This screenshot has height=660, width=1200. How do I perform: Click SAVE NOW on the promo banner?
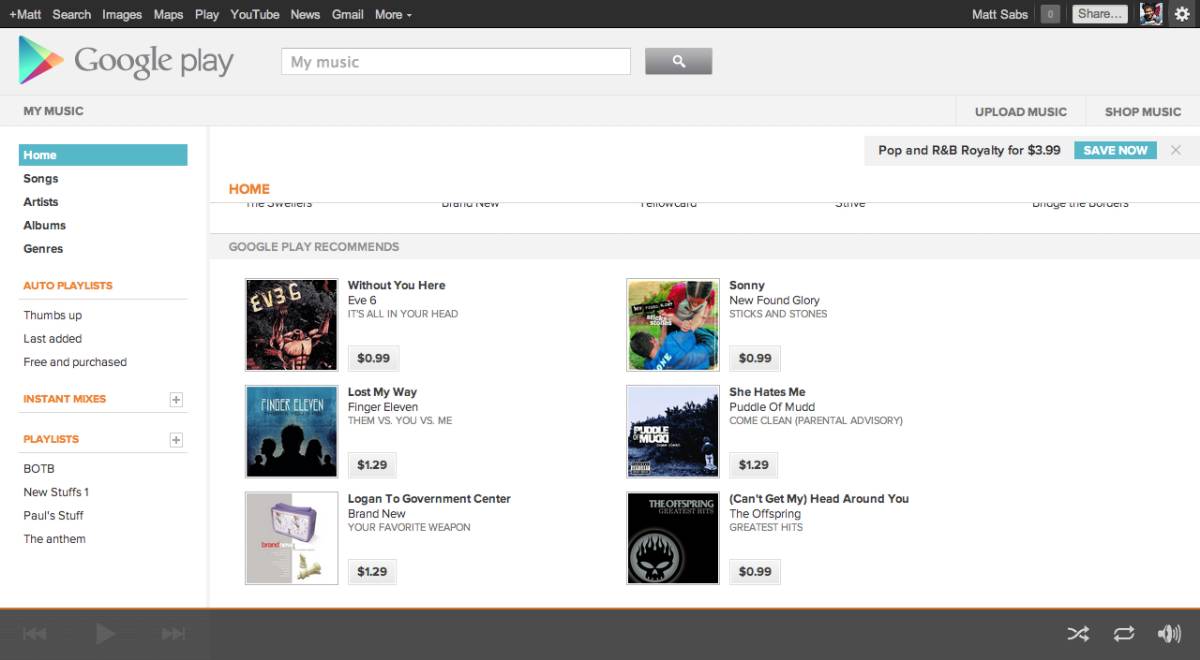pyautogui.click(x=1115, y=150)
